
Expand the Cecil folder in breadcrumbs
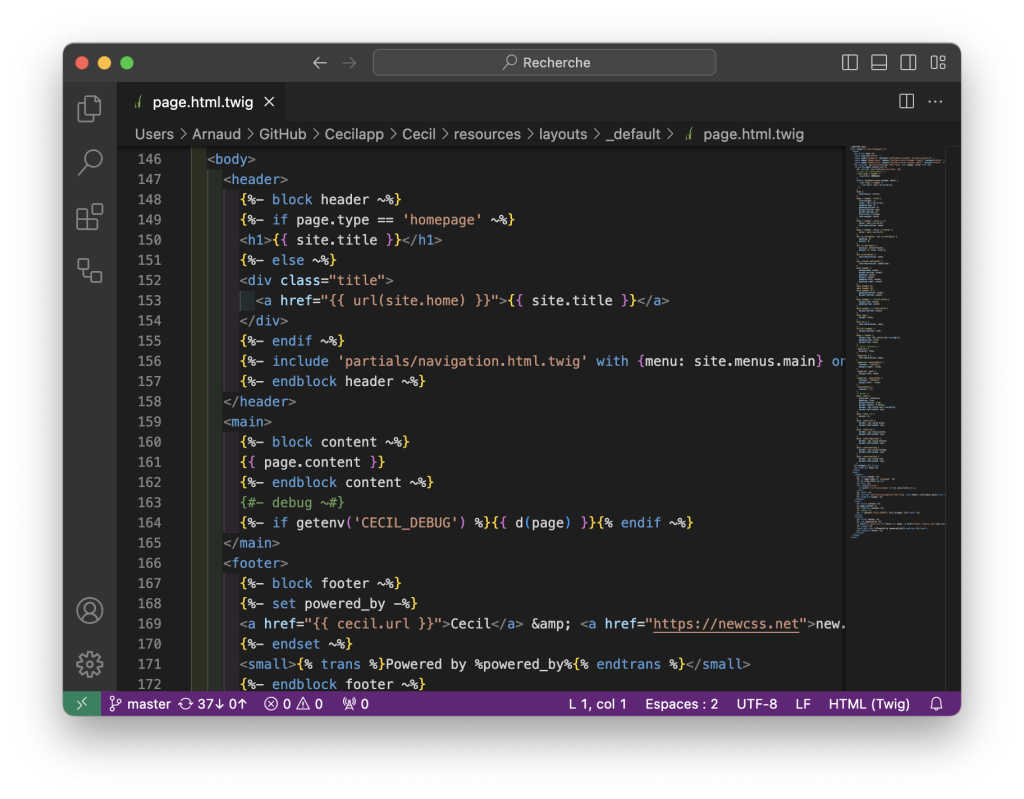(x=419, y=134)
